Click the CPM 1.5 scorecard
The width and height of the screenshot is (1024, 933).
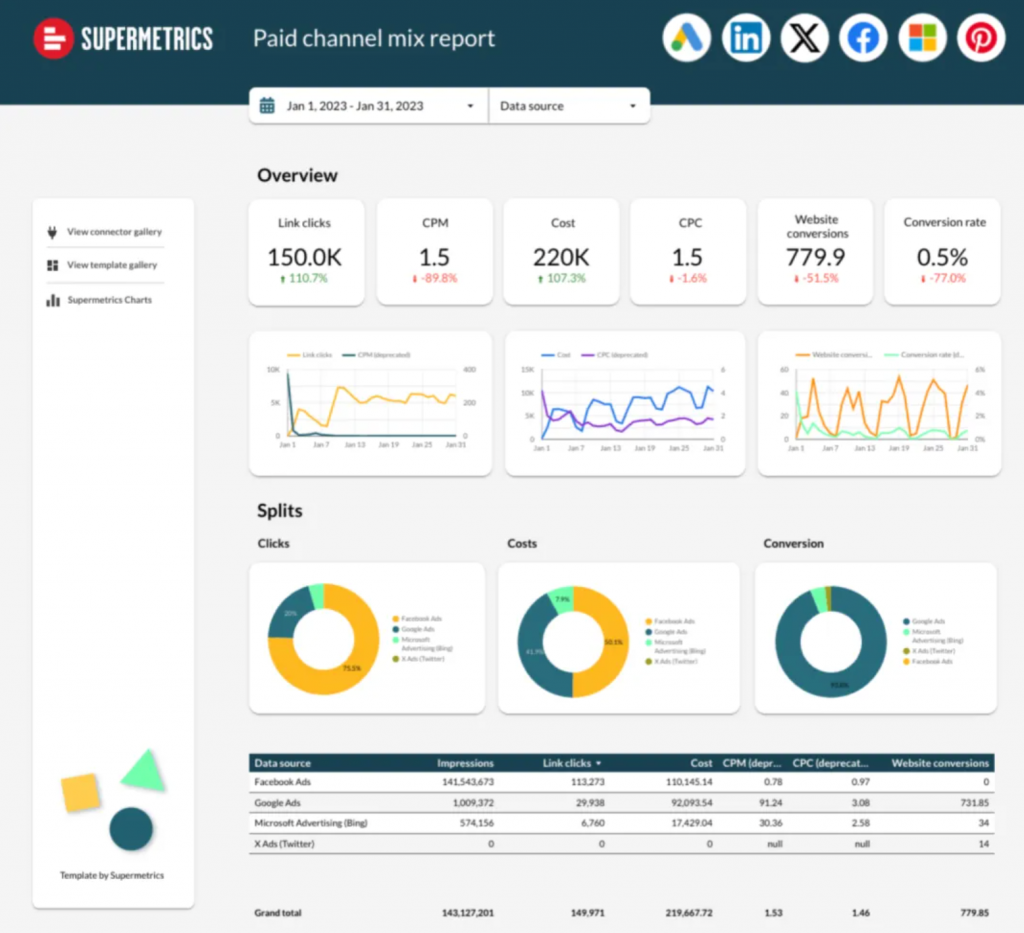pyautogui.click(x=435, y=252)
